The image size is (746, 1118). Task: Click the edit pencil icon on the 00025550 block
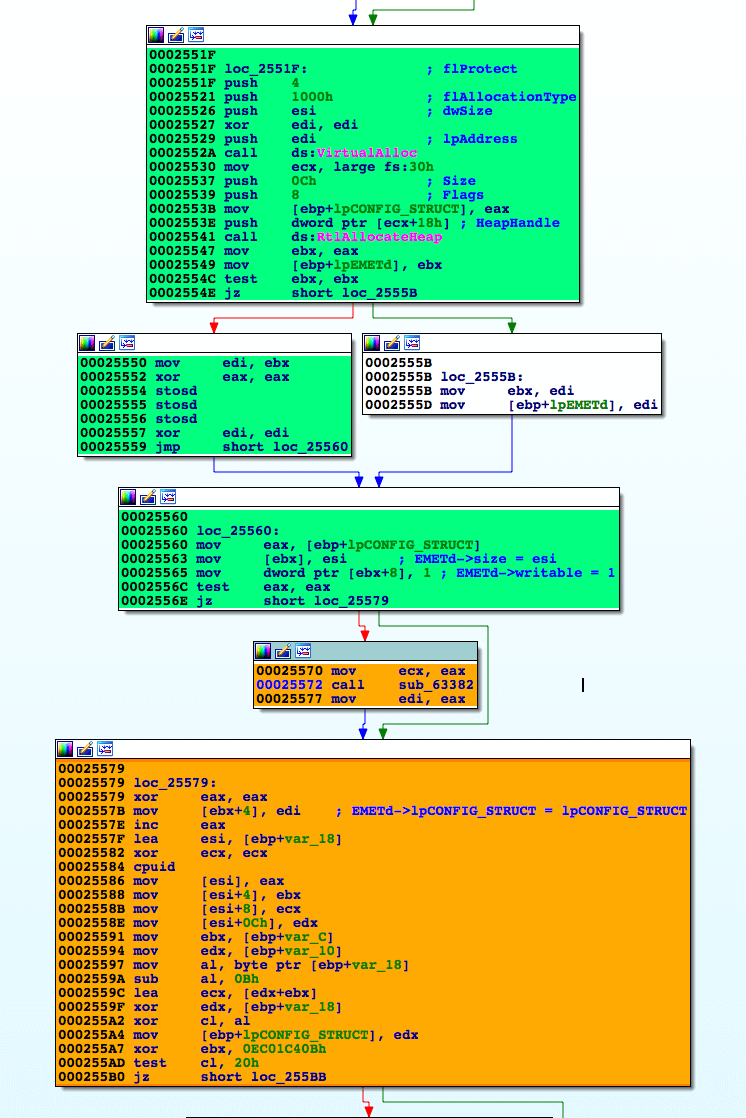tap(106, 343)
